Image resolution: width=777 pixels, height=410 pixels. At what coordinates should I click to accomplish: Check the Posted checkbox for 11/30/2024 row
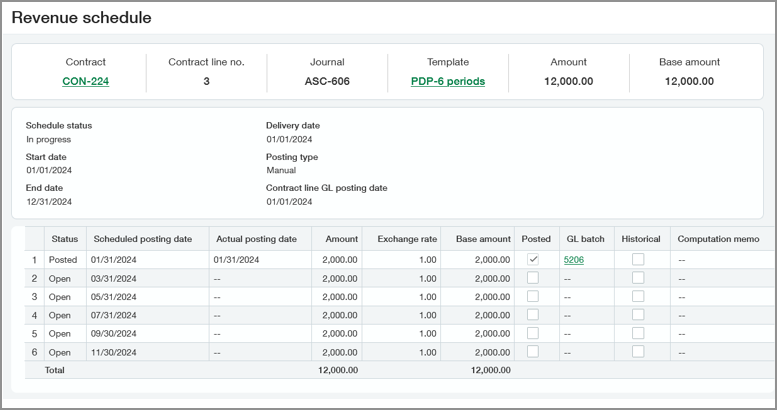(533, 351)
